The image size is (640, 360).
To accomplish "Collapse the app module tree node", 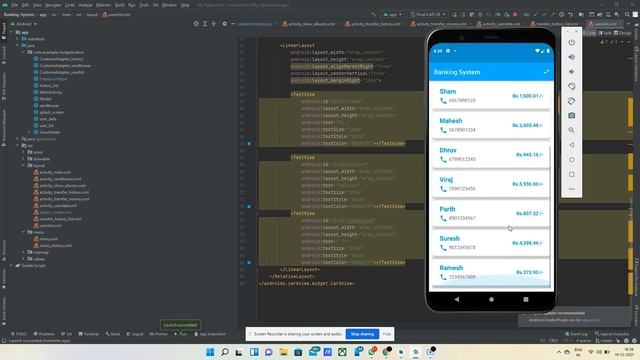I will pyautogui.click(x=12, y=32).
